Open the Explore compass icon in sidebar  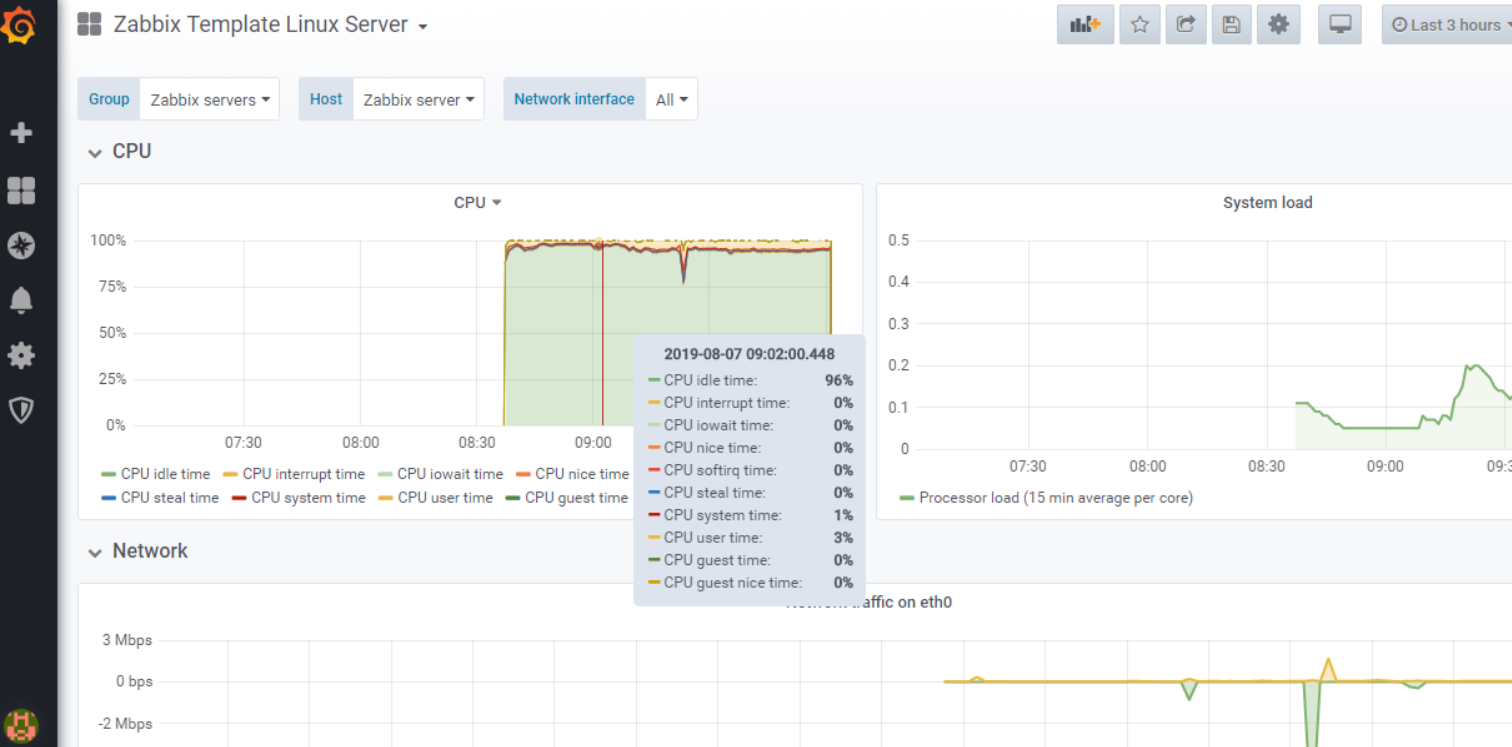click(x=21, y=245)
